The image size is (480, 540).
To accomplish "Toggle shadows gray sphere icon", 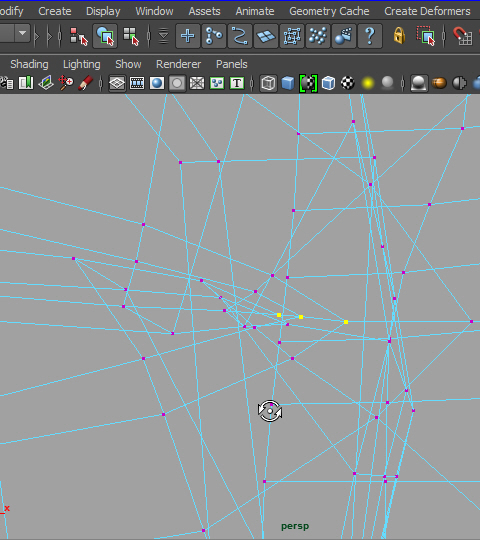I will click(x=388, y=83).
